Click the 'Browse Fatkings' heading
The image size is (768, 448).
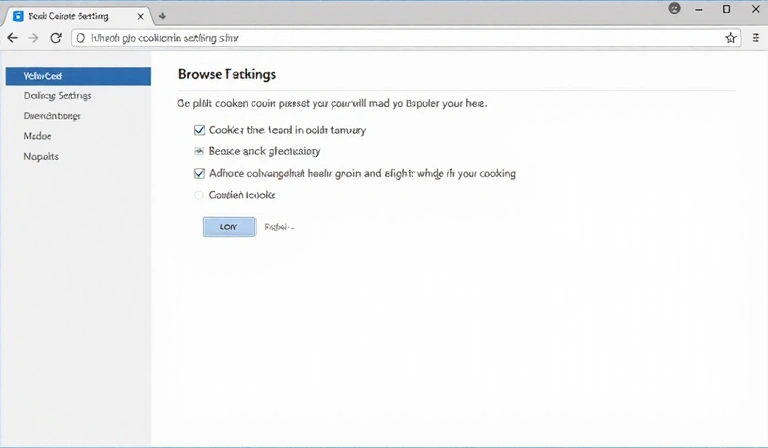pyautogui.click(x=227, y=74)
